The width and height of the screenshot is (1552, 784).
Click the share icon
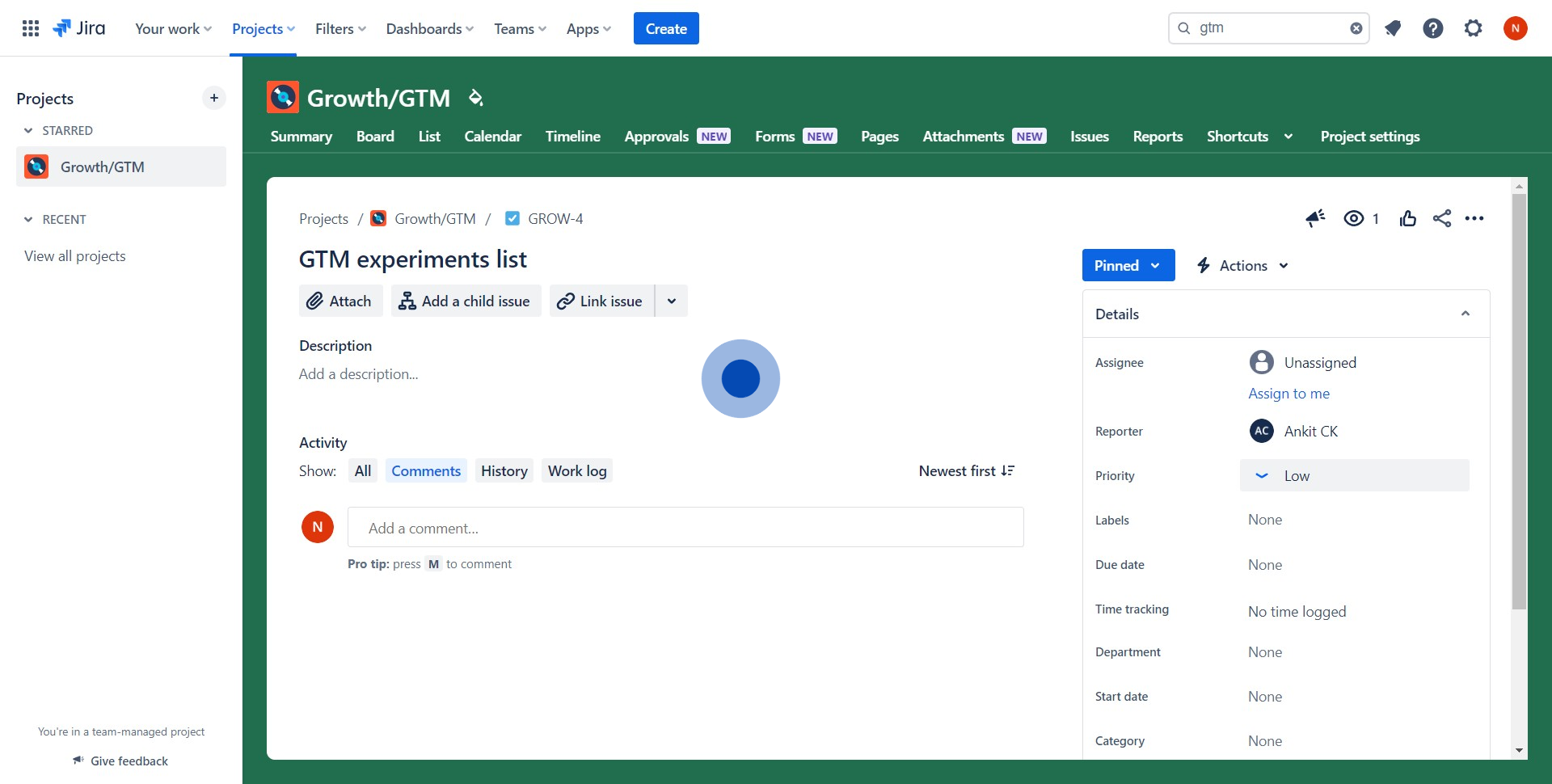tap(1442, 218)
